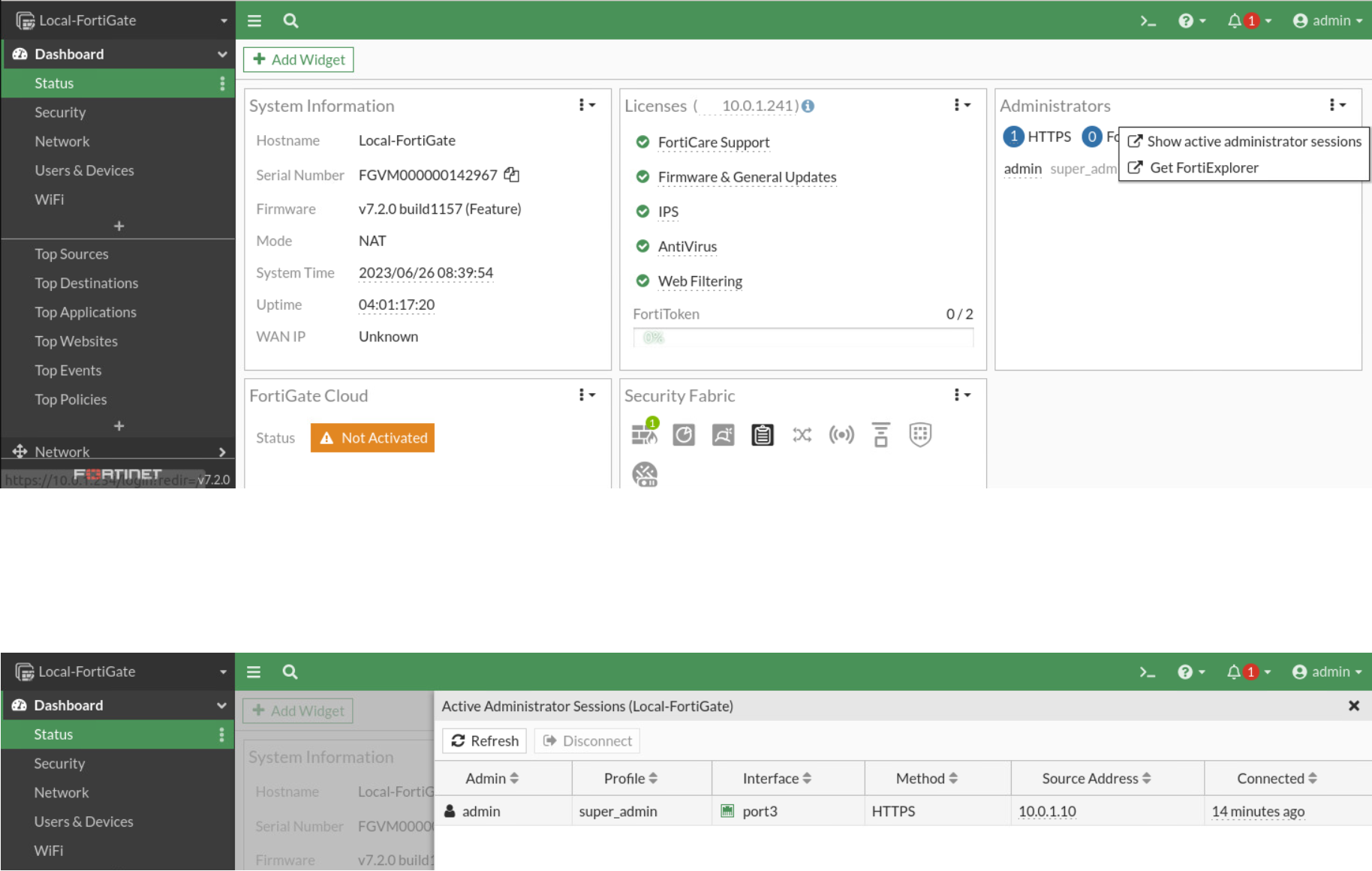
Task: Open CLI console in the upper dashboard view
Action: [x=1148, y=21]
